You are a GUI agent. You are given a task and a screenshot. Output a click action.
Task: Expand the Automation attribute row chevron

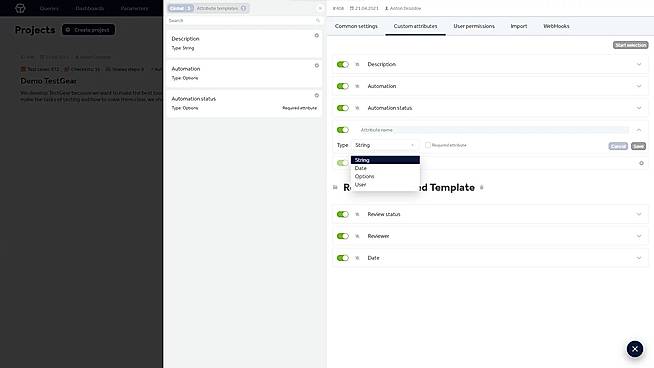point(639,86)
